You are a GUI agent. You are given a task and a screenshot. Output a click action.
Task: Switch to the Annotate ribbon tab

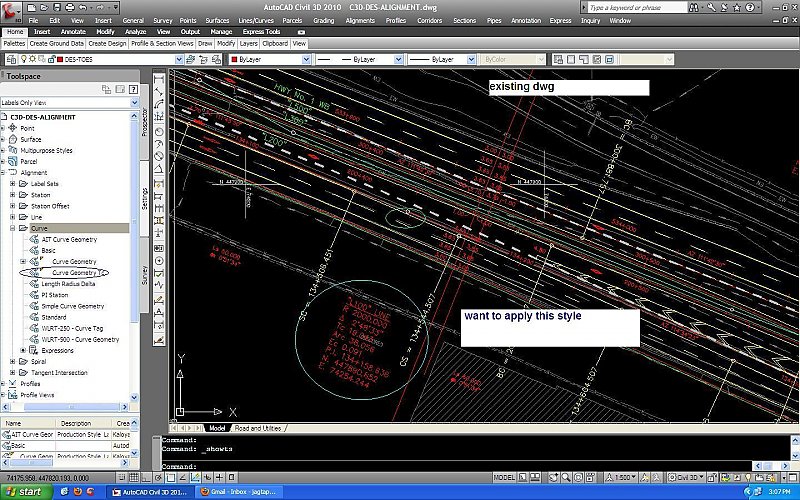click(73, 32)
